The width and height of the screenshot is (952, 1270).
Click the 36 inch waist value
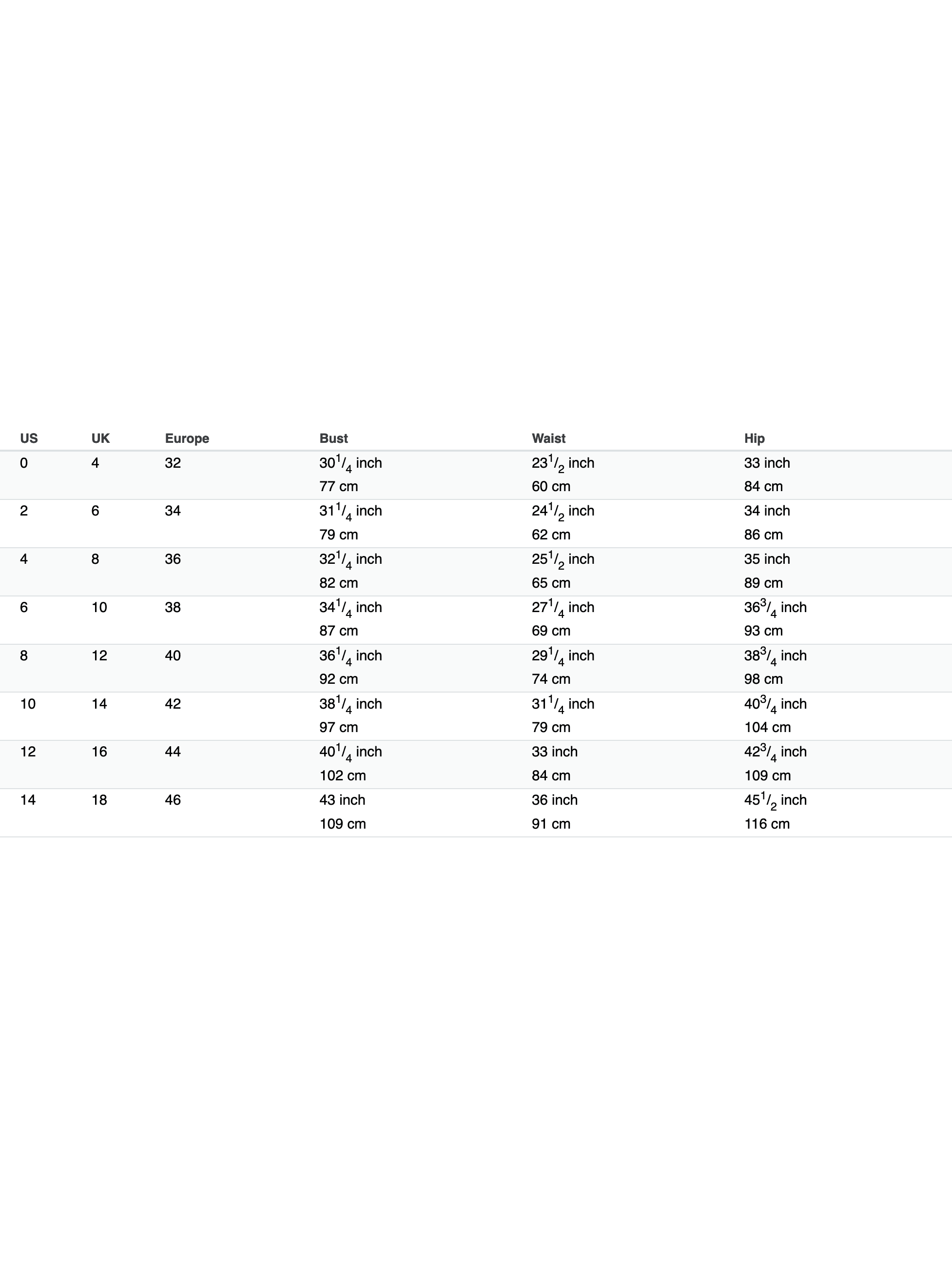tap(554, 800)
